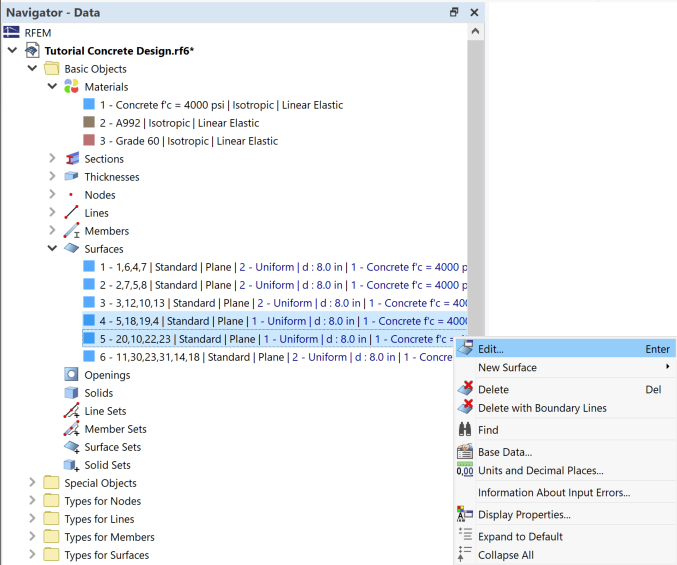Expand the Thicknesses node

coord(52,176)
